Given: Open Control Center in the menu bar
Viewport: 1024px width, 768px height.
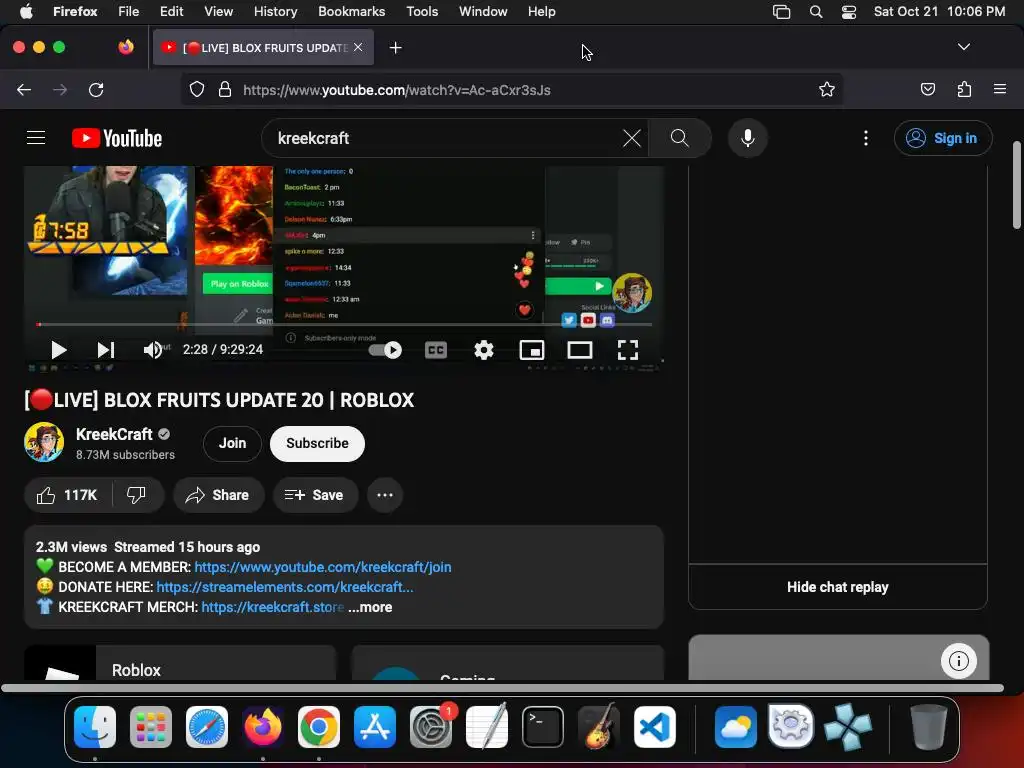Looking at the screenshot, I should point(848,11).
